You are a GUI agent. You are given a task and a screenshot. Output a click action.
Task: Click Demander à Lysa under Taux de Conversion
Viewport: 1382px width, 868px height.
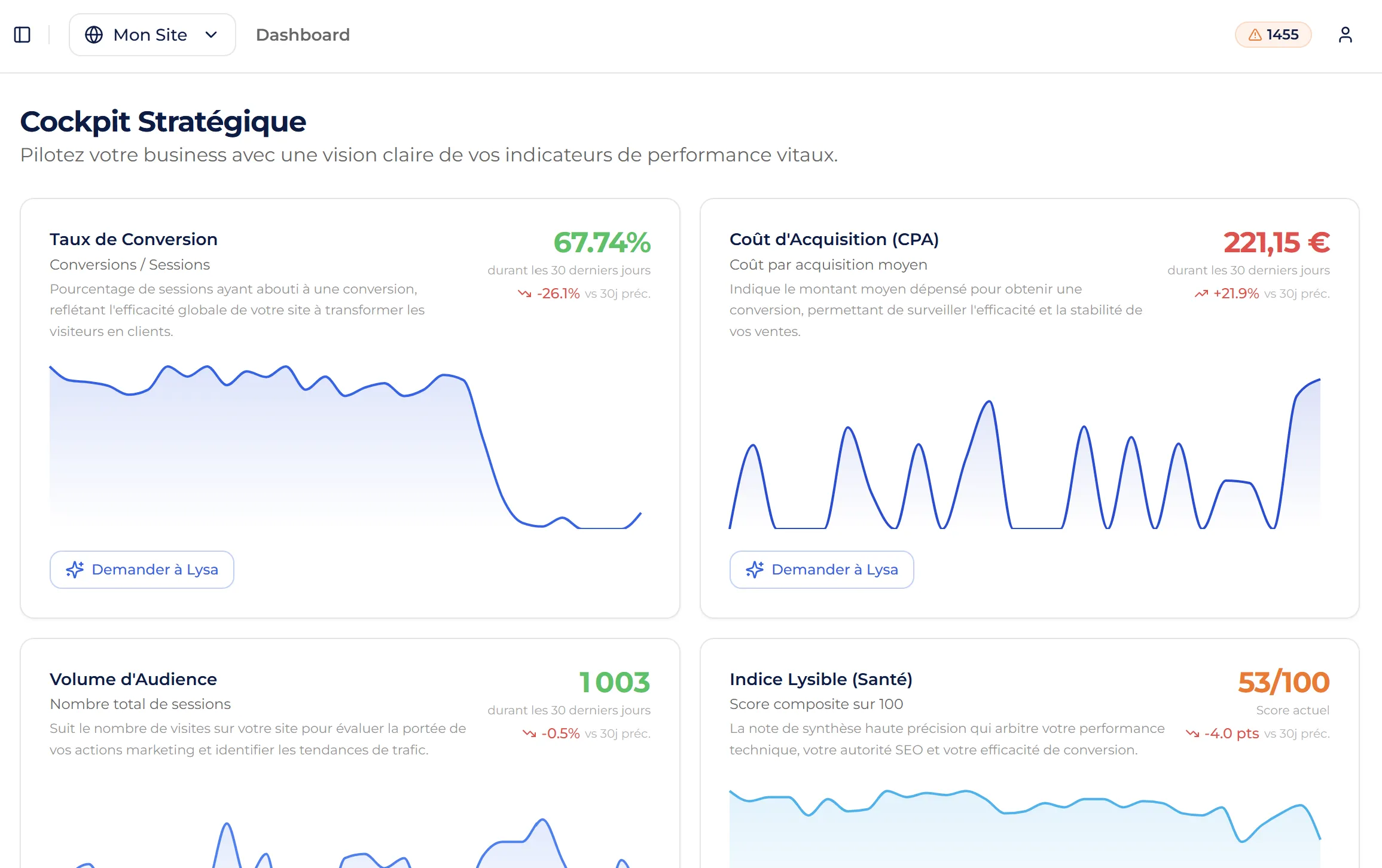[142, 569]
